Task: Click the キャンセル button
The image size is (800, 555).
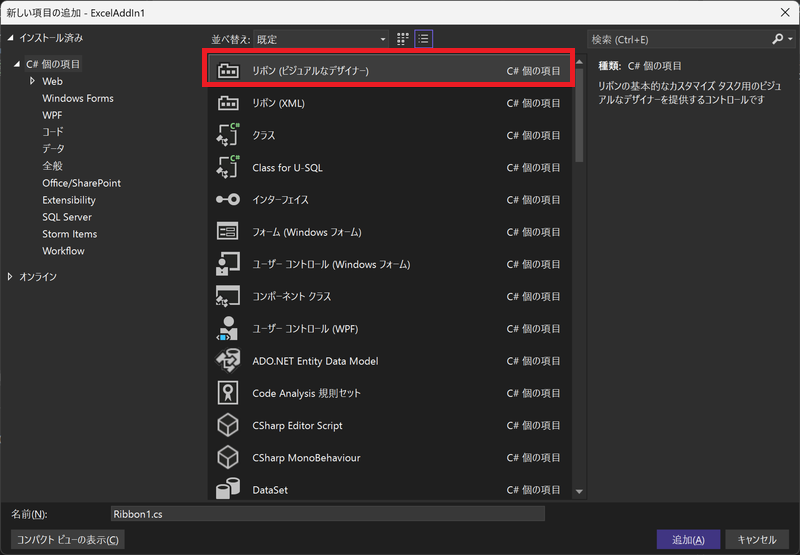Action: point(756,540)
